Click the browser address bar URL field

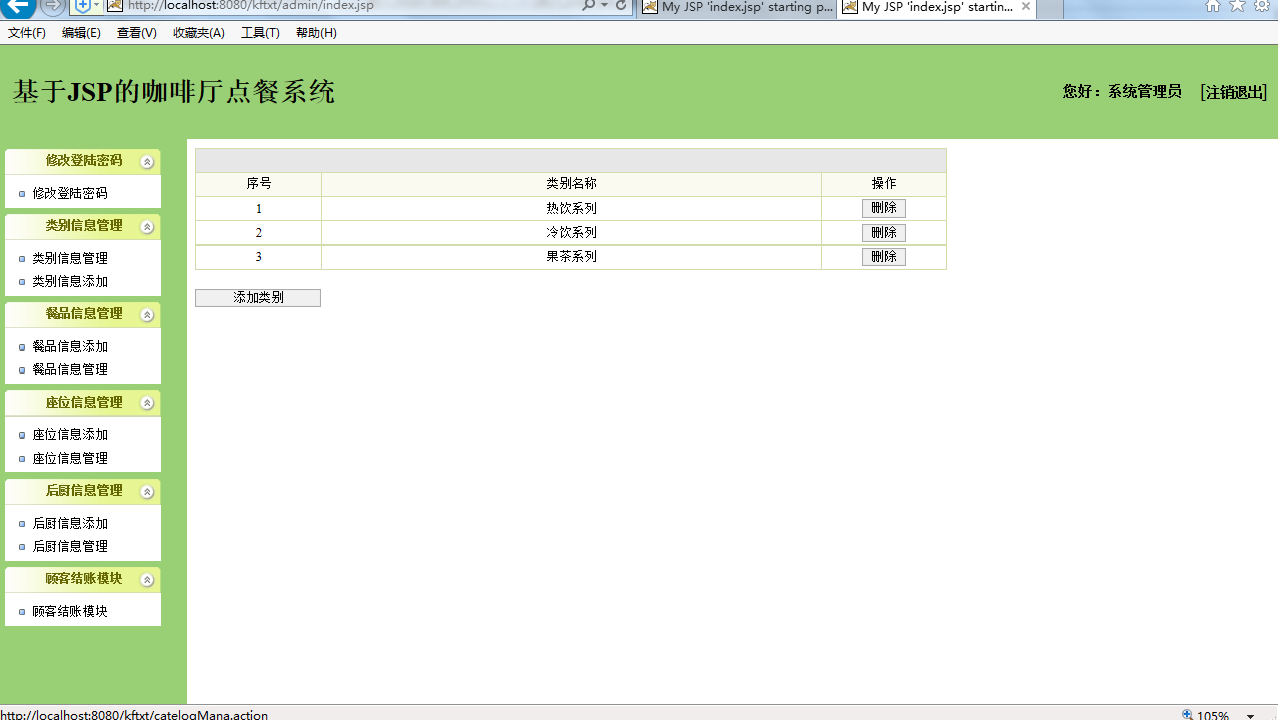click(x=340, y=6)
